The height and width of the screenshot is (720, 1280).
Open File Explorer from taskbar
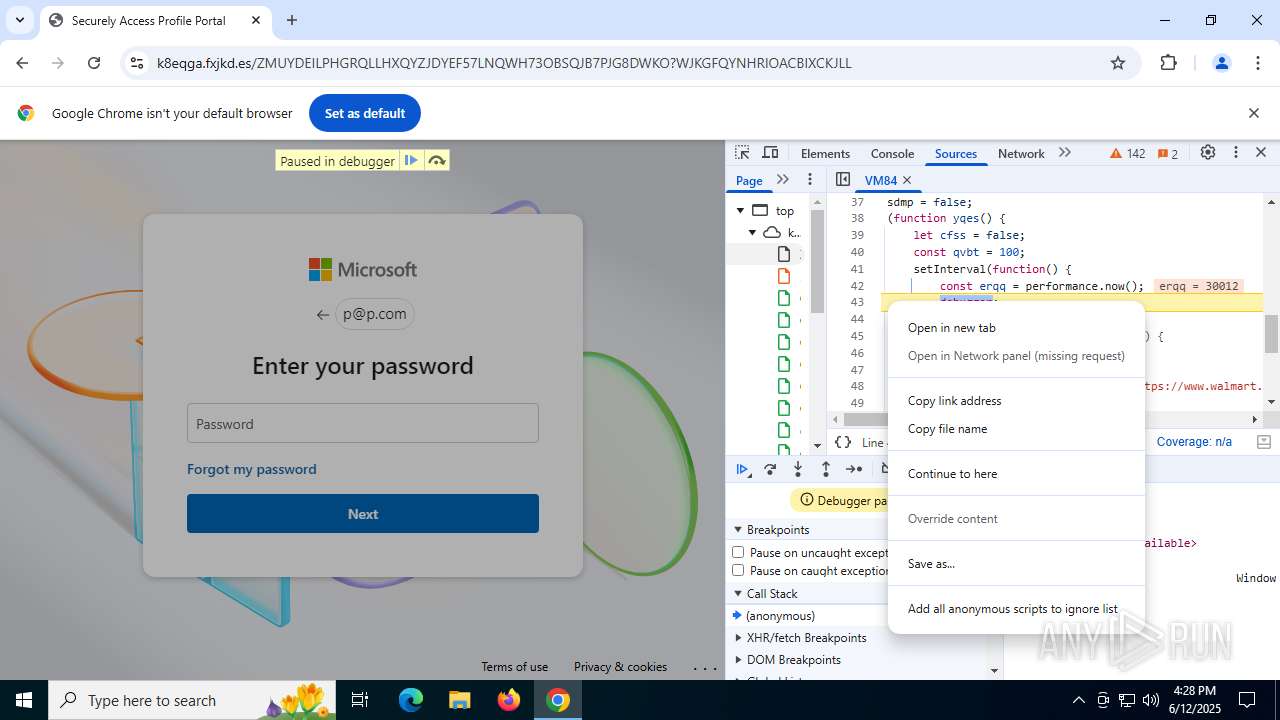click(459, 700)
